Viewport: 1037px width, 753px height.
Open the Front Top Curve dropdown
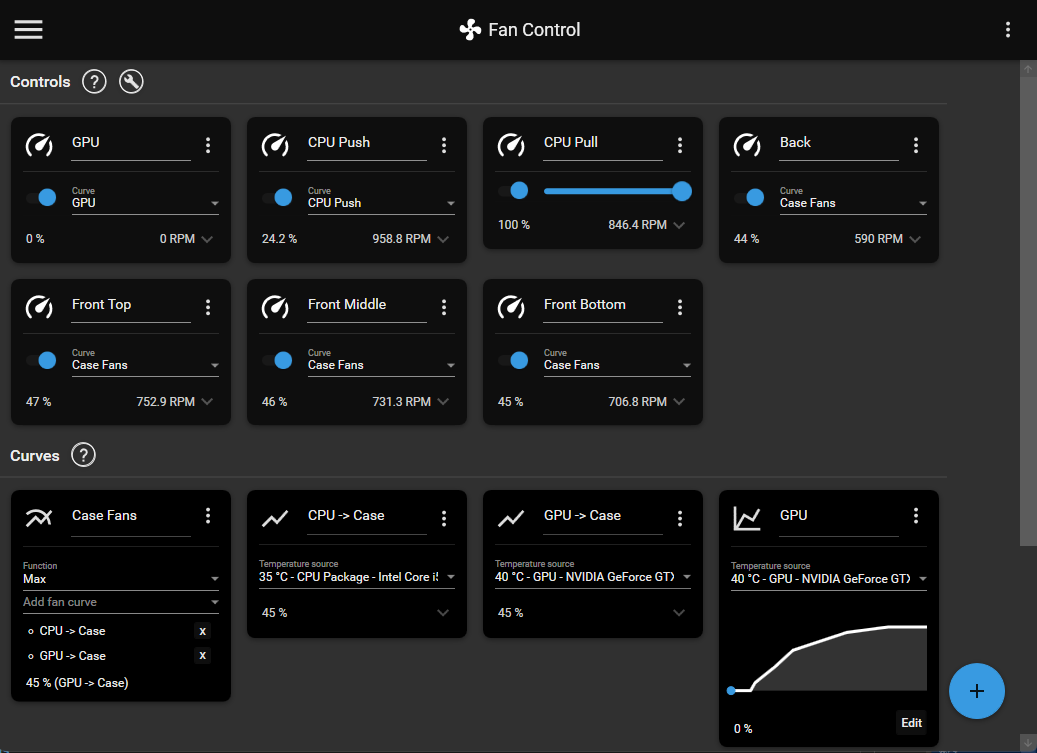(145, 362)
